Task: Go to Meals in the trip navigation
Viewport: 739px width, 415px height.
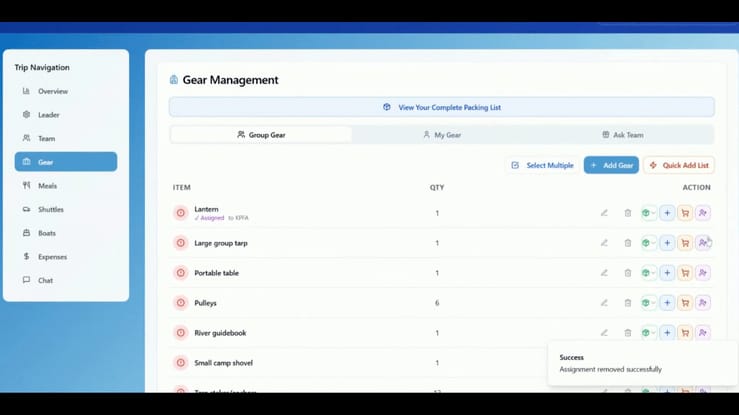Action: click(47, 186)
